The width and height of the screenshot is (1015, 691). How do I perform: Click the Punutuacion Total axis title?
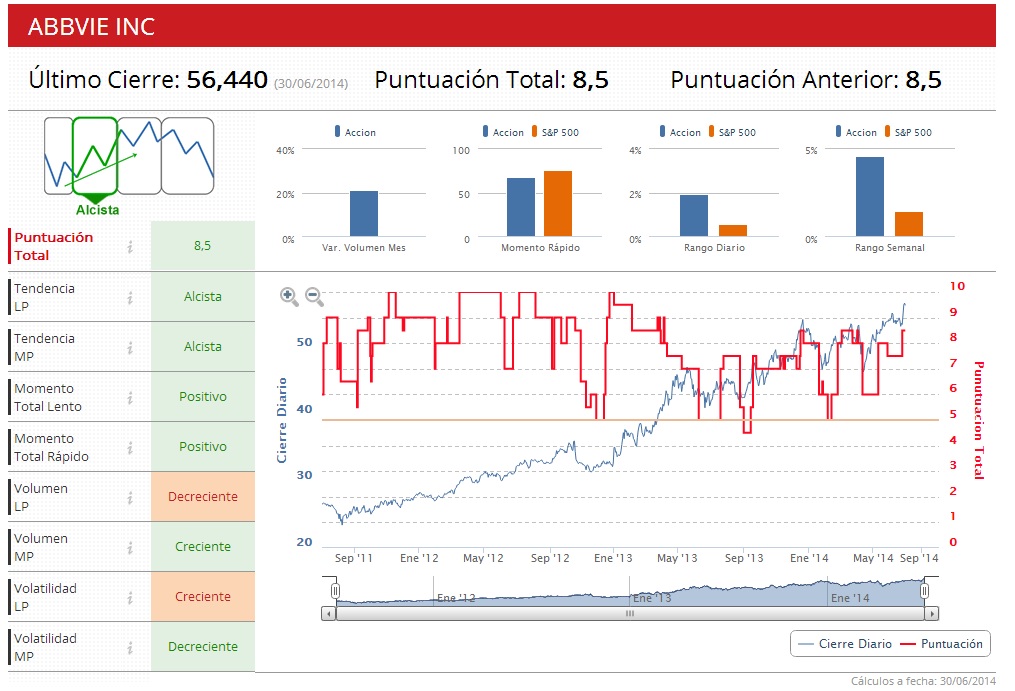pos(979,420)
